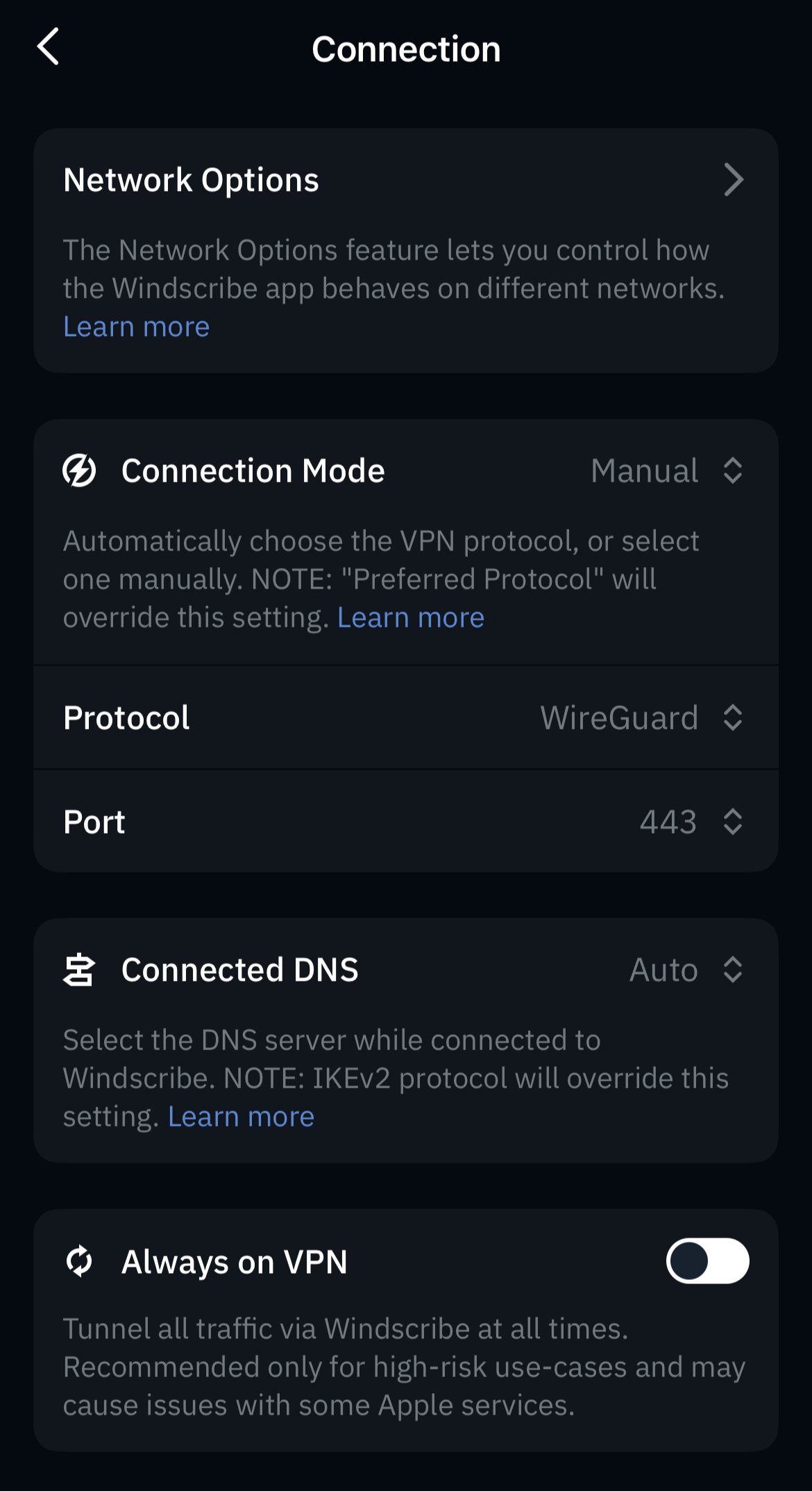This screenshot has width=812, height=1491.
Task: Select the Port row label
Action: (x=94, y=822)
